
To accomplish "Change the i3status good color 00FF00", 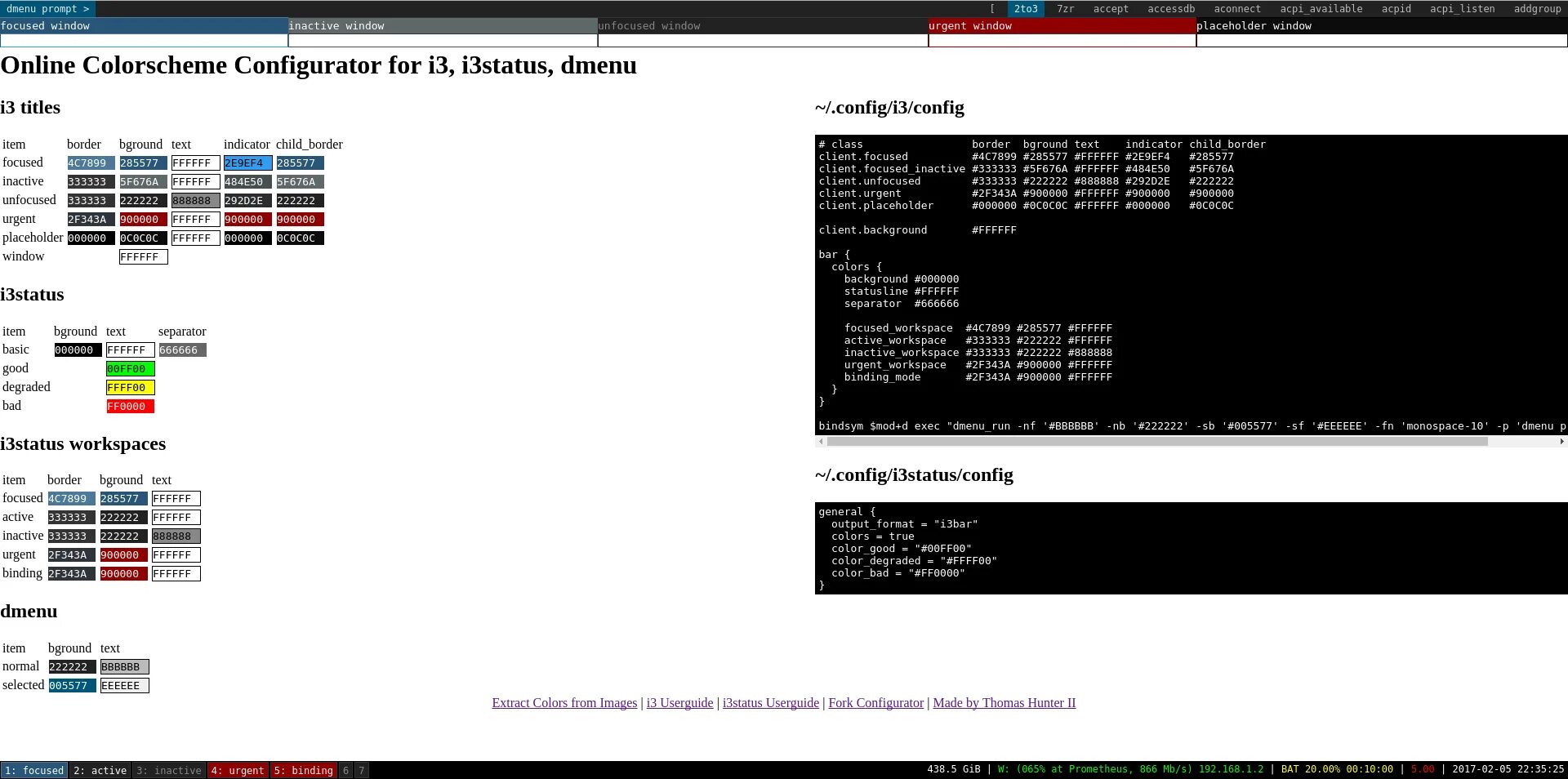I will point(130,369).
